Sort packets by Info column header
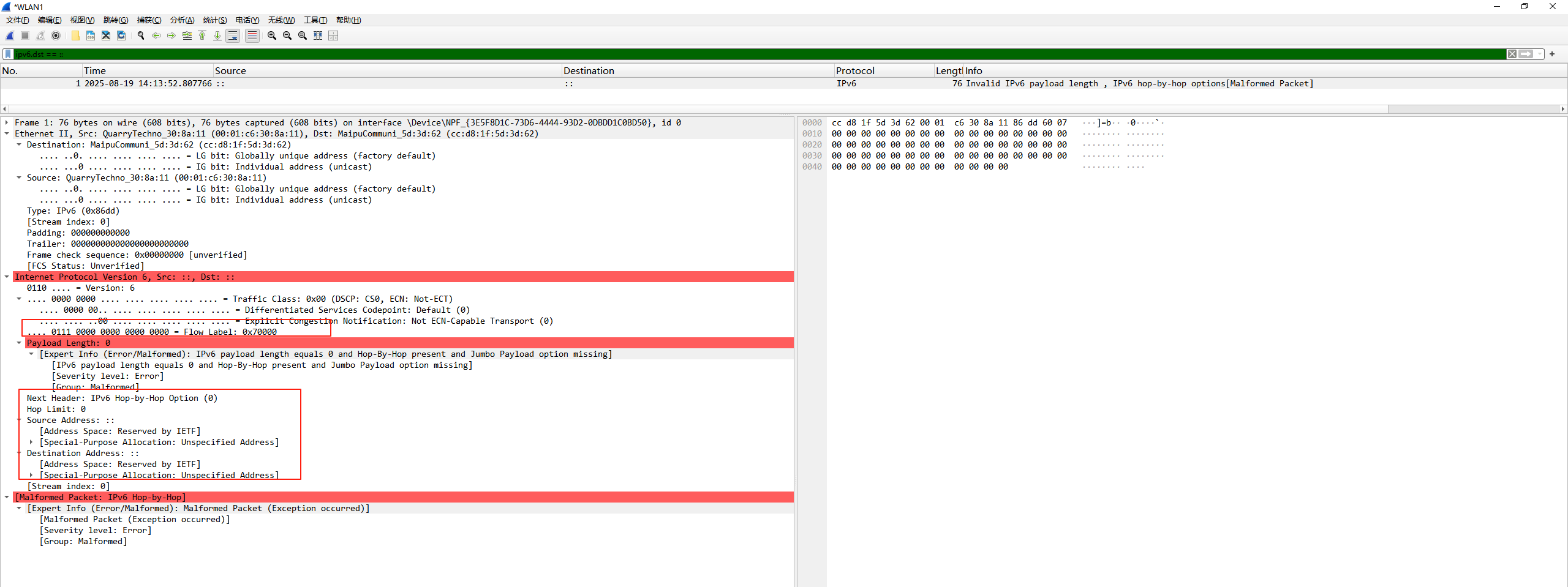This screenshot has width=1568, height=587. 1265,71
